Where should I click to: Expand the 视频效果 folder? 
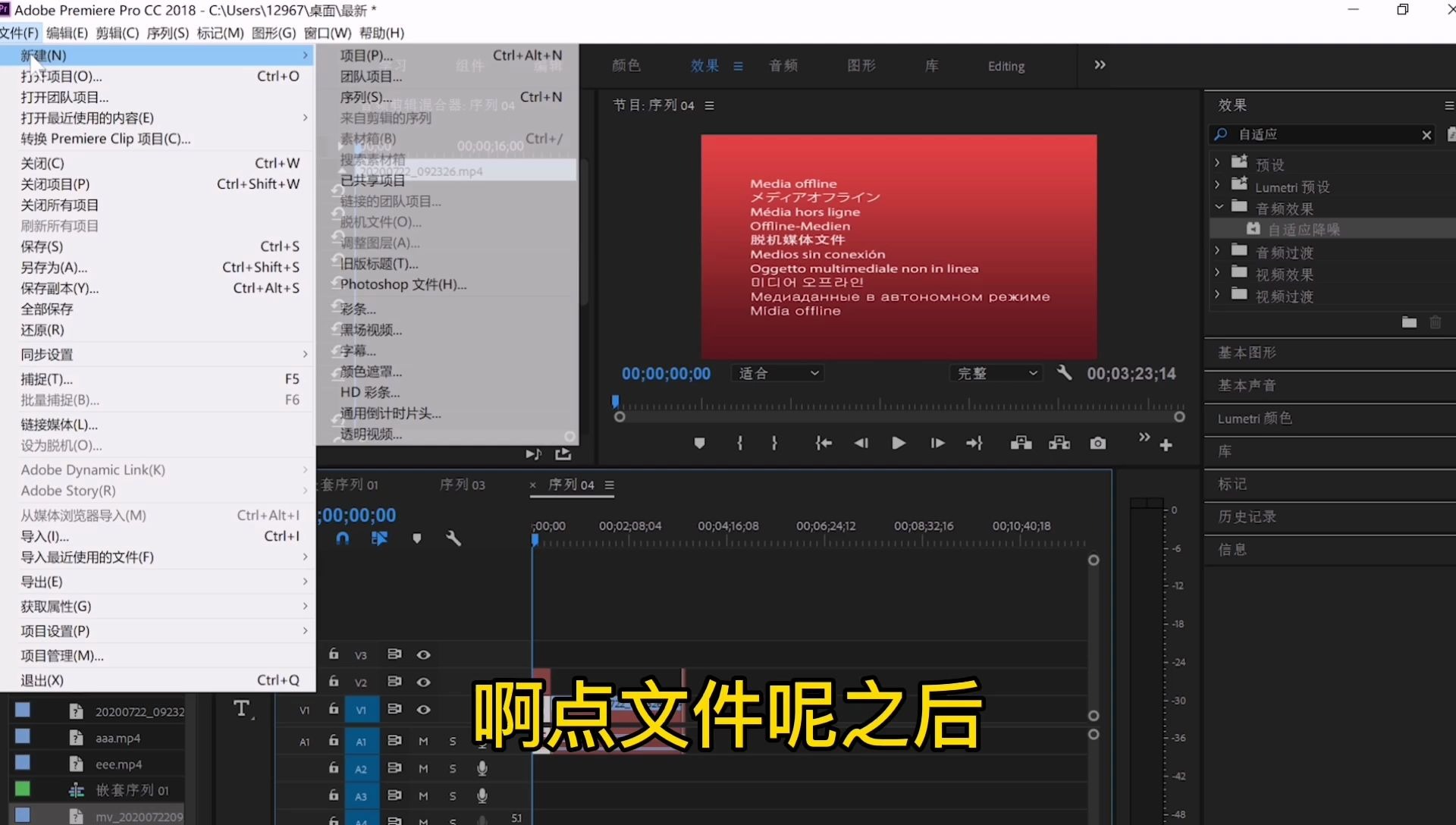point(1217,272)
